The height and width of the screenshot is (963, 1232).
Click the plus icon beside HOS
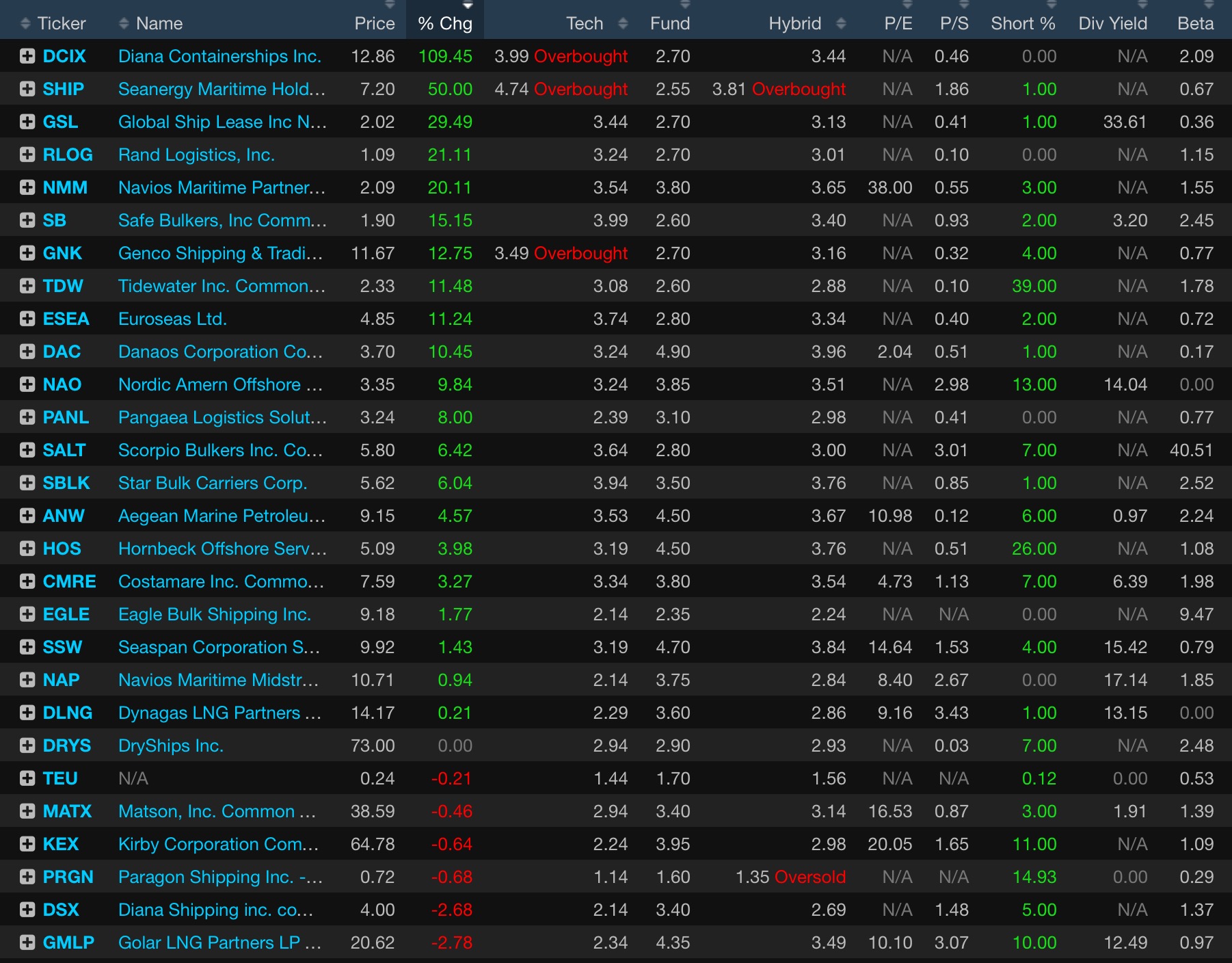click(x=27, y=549)
